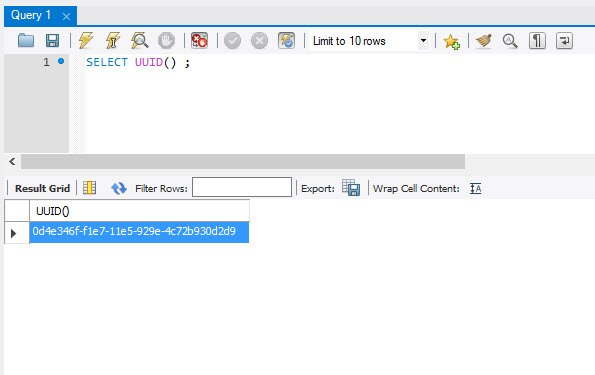The height and width of the screenshot is (375, 595).
Task: Rollback transaction X icon
Action: (x=260, y=41)
